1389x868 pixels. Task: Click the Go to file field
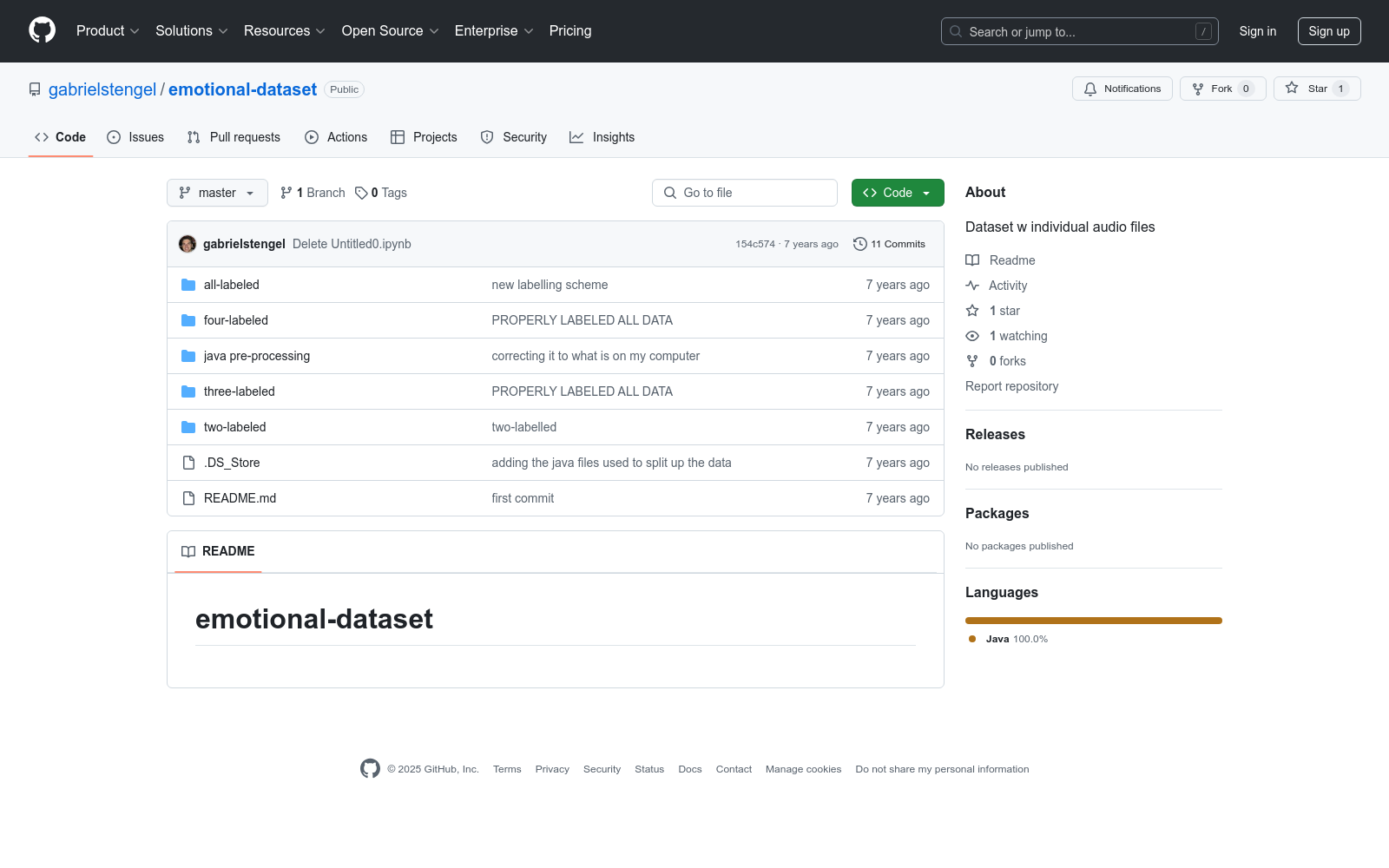click(745, 193)
